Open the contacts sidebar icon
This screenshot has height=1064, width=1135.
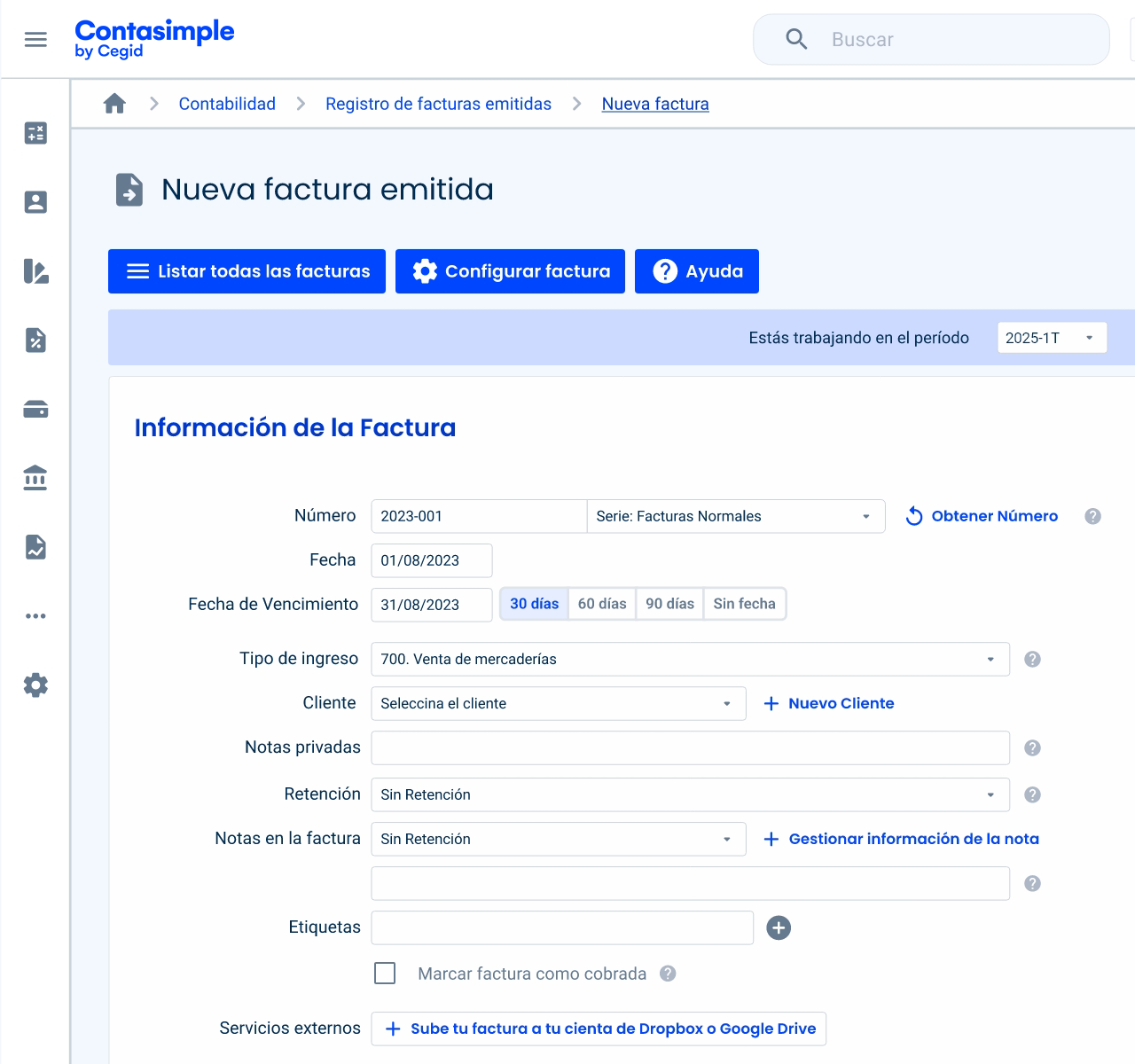click(35, 202)
